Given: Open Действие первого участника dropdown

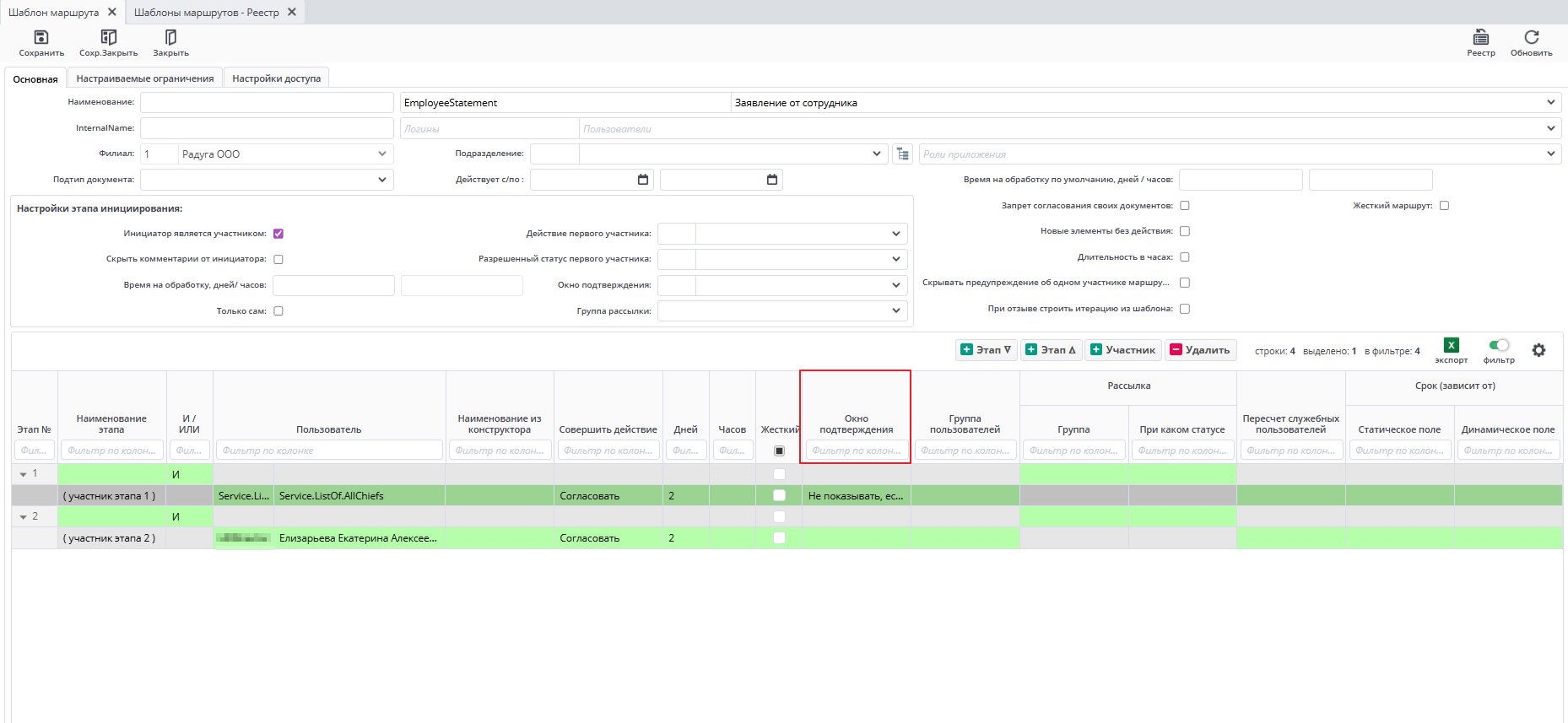Looking at the screenshot, I should click(x=896, y=234).
